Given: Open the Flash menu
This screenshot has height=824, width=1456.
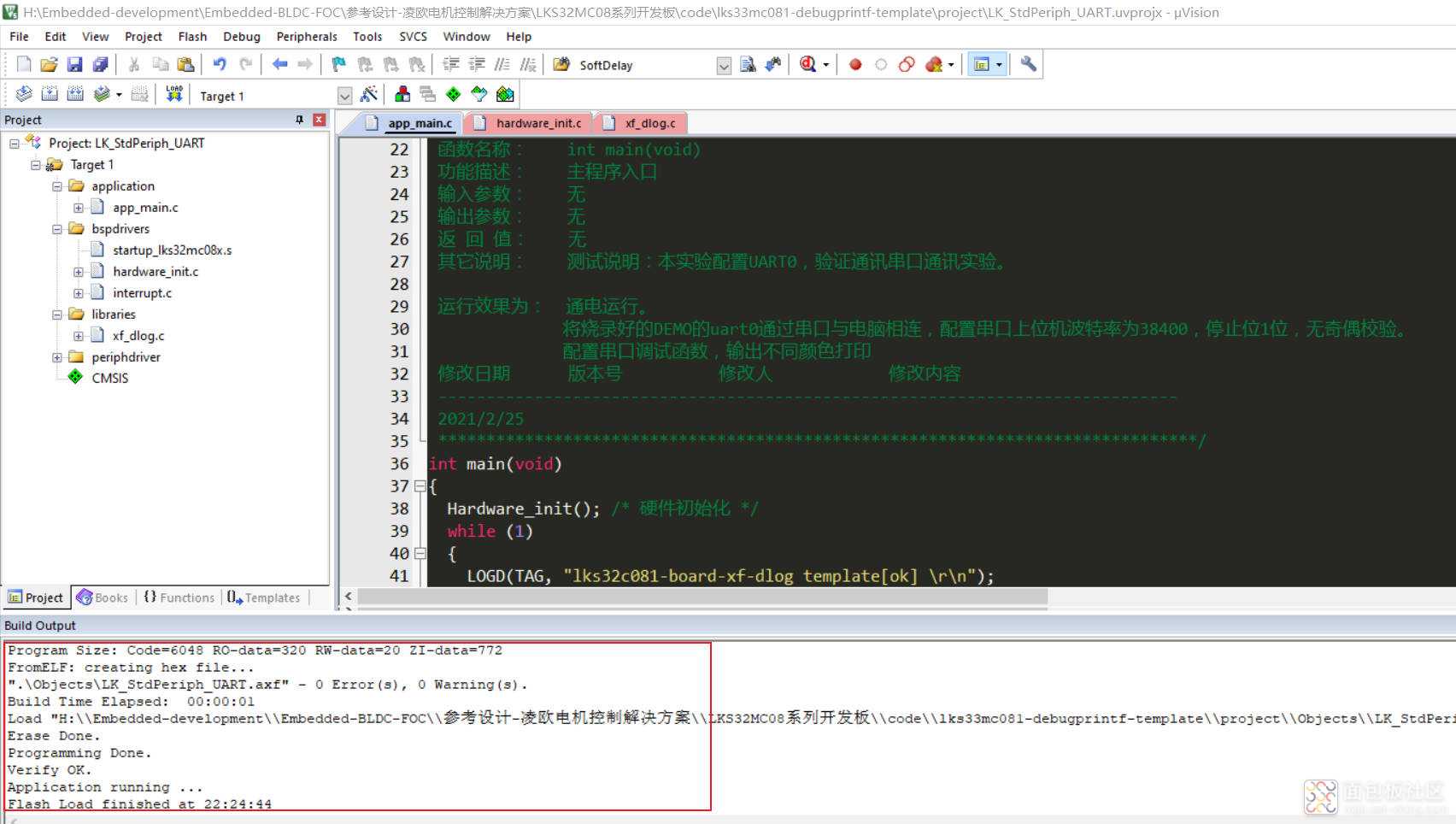Looking at the screenshot, I should click(x=192, y=37).
